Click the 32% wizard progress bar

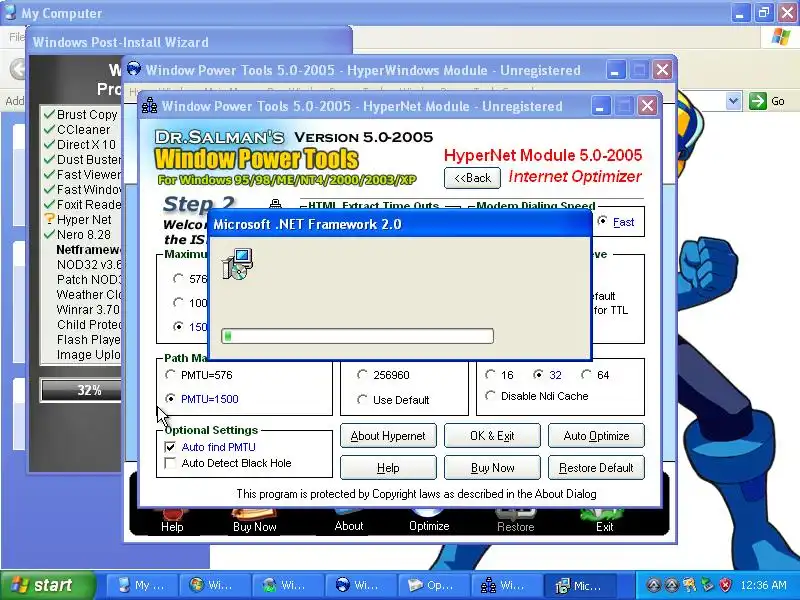81,390
